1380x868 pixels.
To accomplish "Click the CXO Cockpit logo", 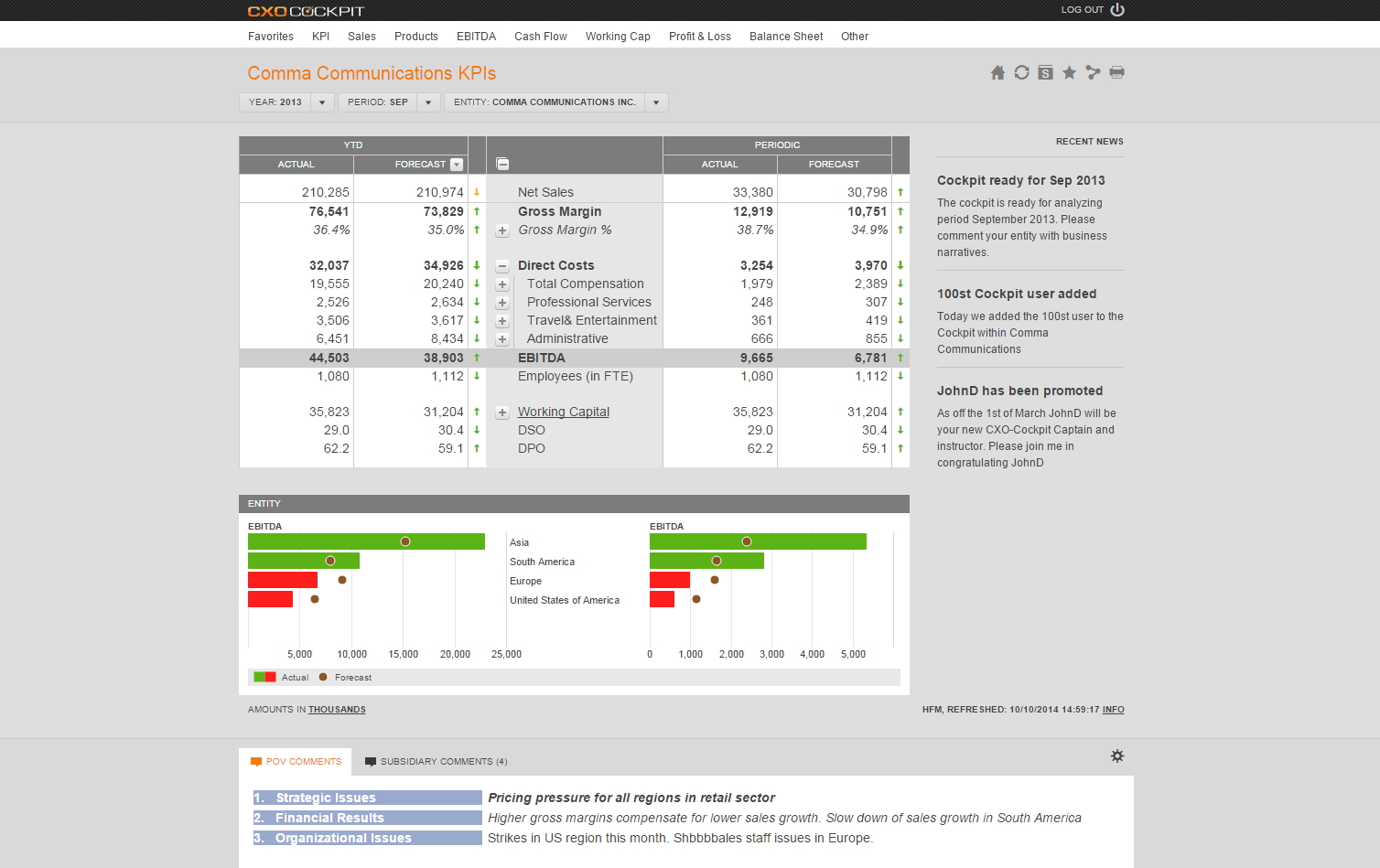I will point(306,11).
